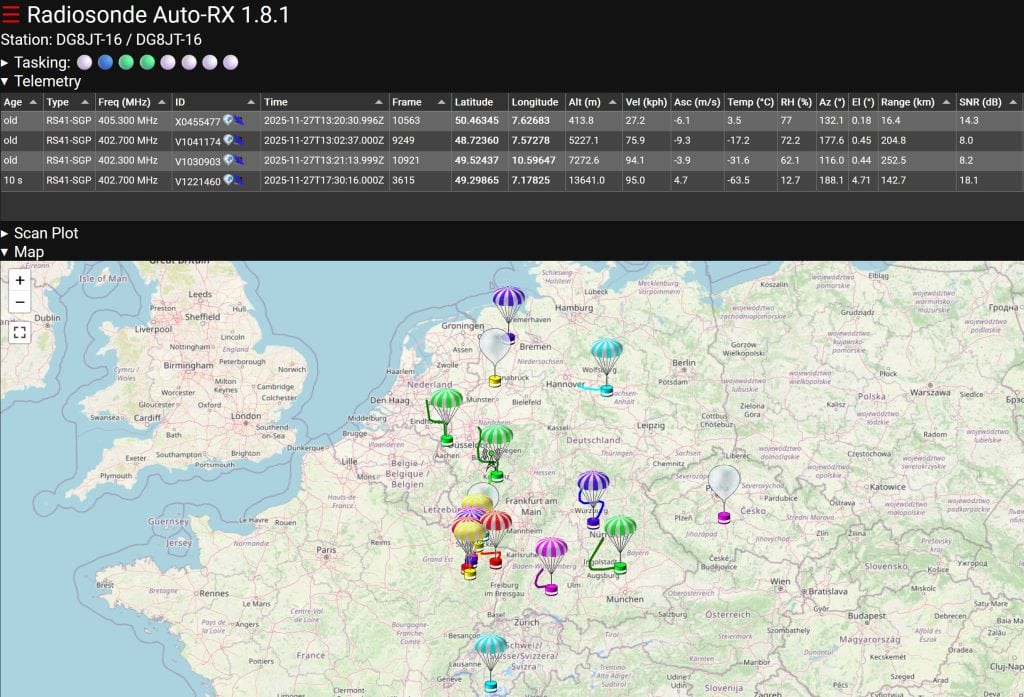The height and width of the screenshot is (697, 1024).
Task: Toggle fullscreen map view
Action: (x=20, y=332)
